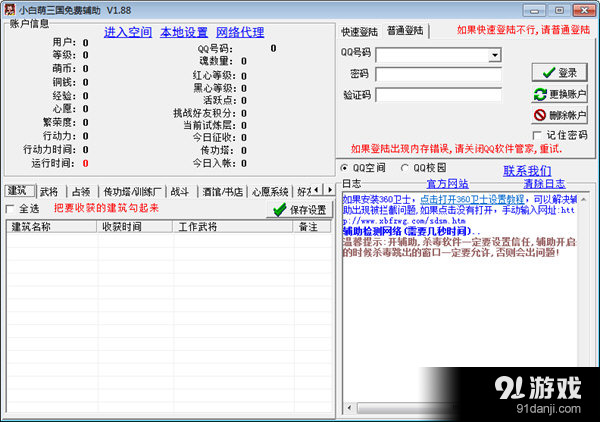Switch to the 快速登陆 tab
The image size is (600, 422).
360,32
